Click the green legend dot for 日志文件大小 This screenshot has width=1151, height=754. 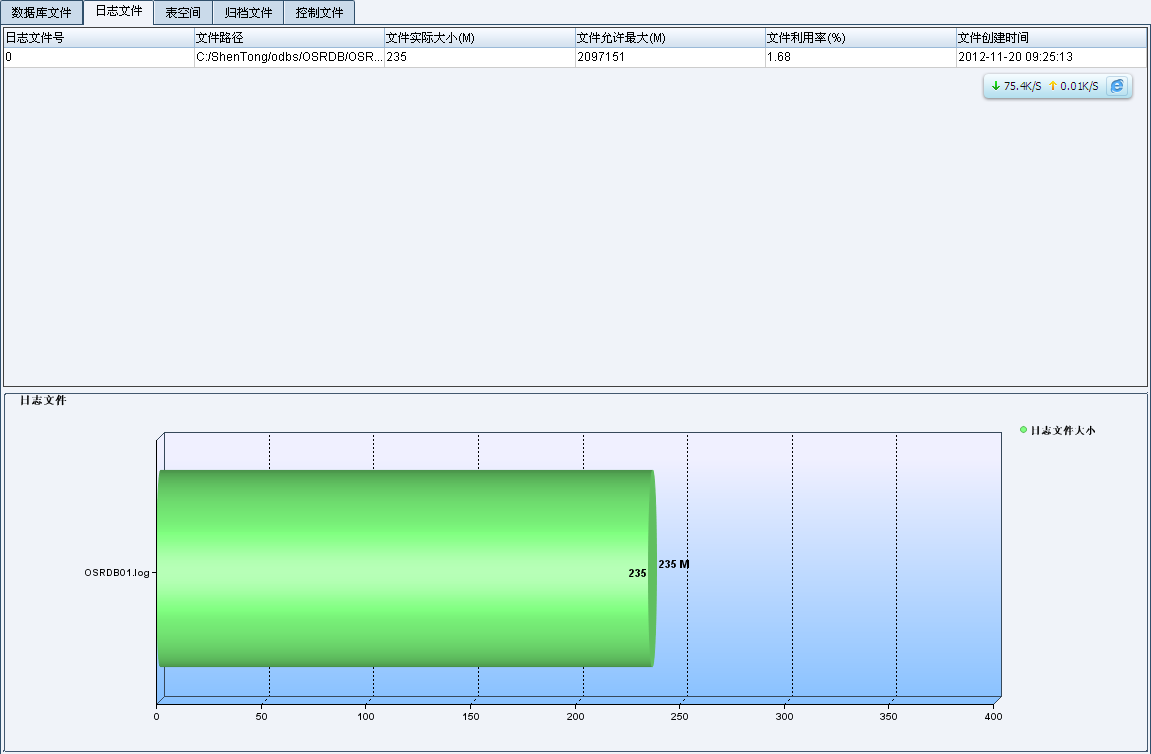1023,430
